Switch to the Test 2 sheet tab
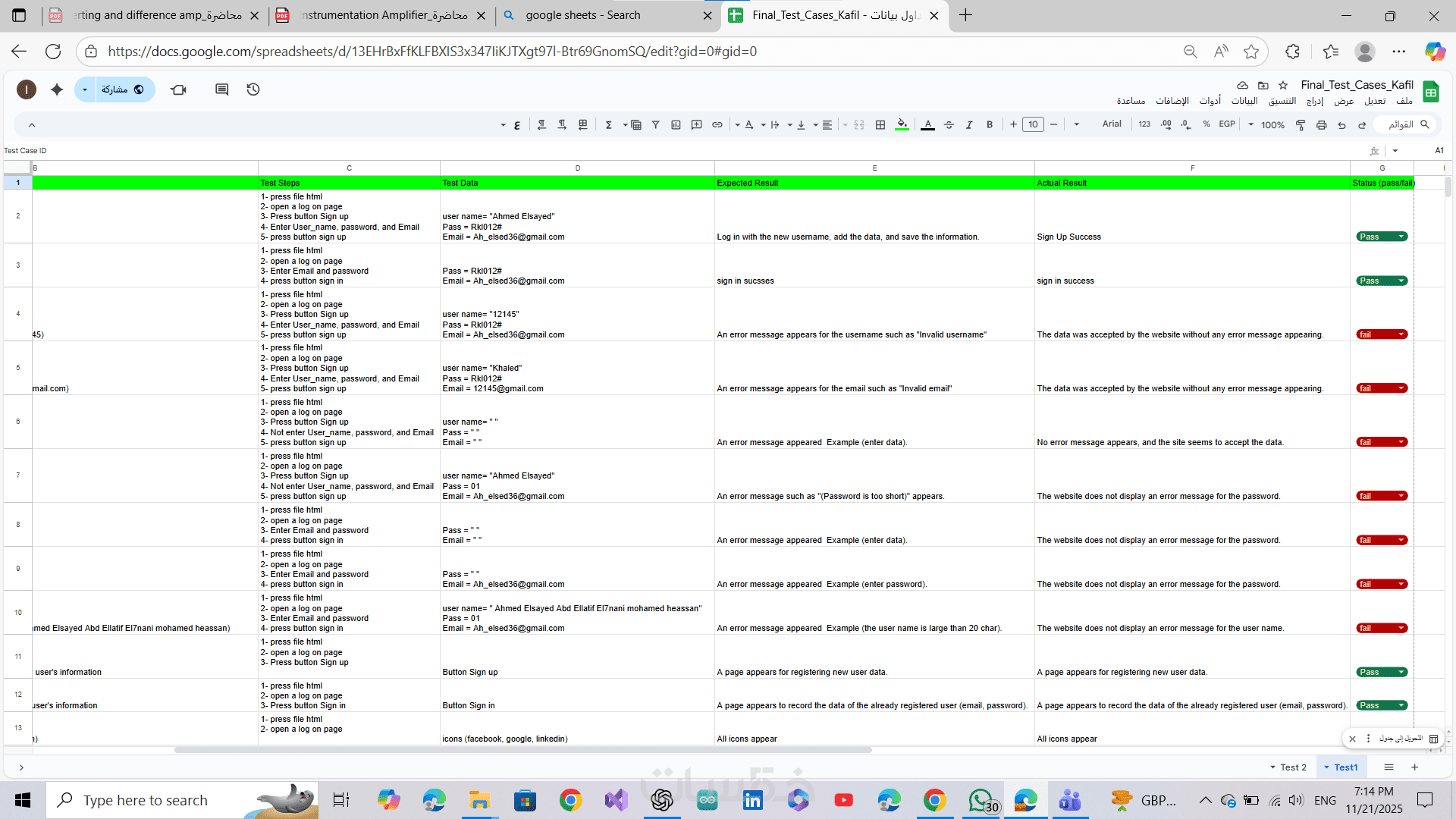This screenshot has height=819, width=1456. tap(1292, 767)
